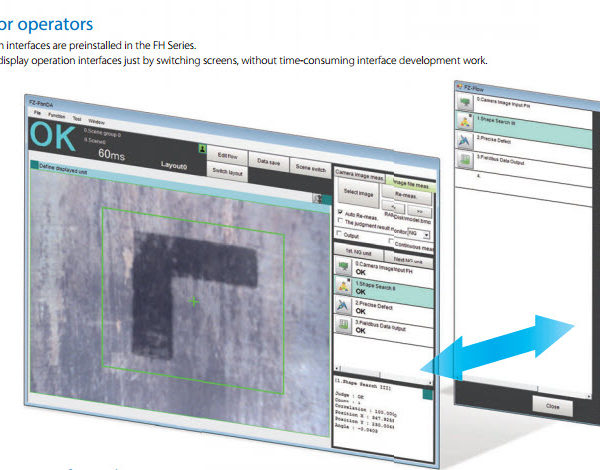Click the Scene switch button
This screenshot has height=470, width=600.
tap(310, 168)
